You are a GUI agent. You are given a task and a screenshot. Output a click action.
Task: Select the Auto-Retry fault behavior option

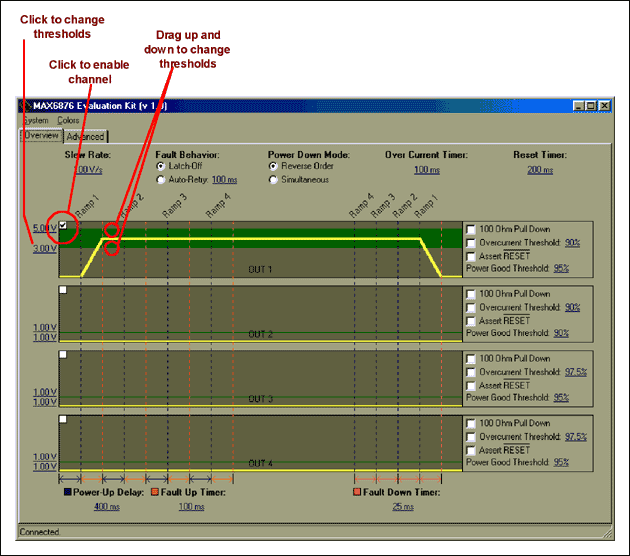coord(161,179)
